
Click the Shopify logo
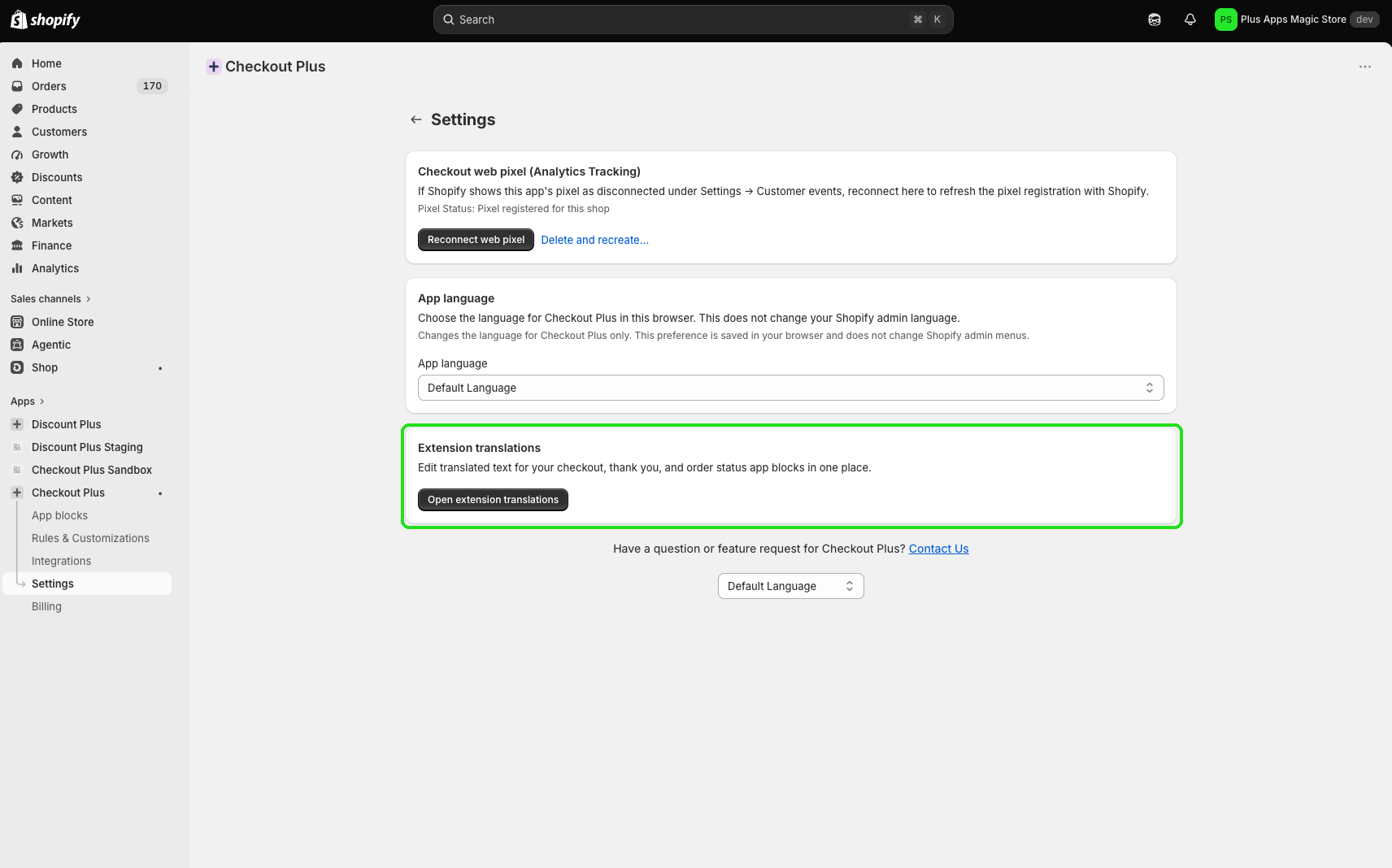coord(46,20)
